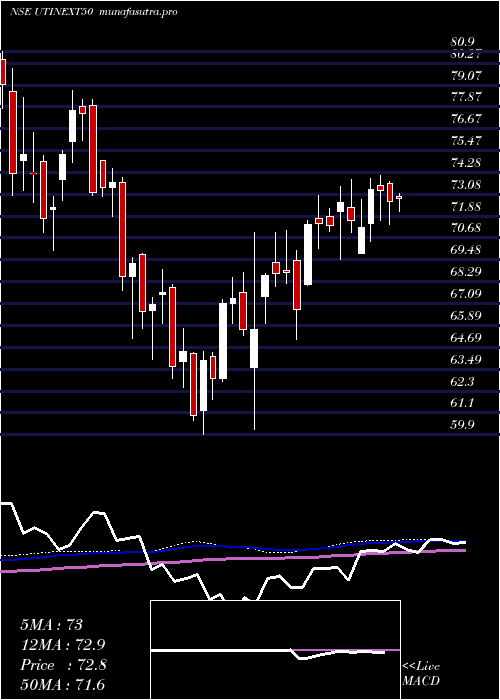Click the NSE UTINEXT50 chart title
This screenshot has height=700, width=500.
click(51, 12)
